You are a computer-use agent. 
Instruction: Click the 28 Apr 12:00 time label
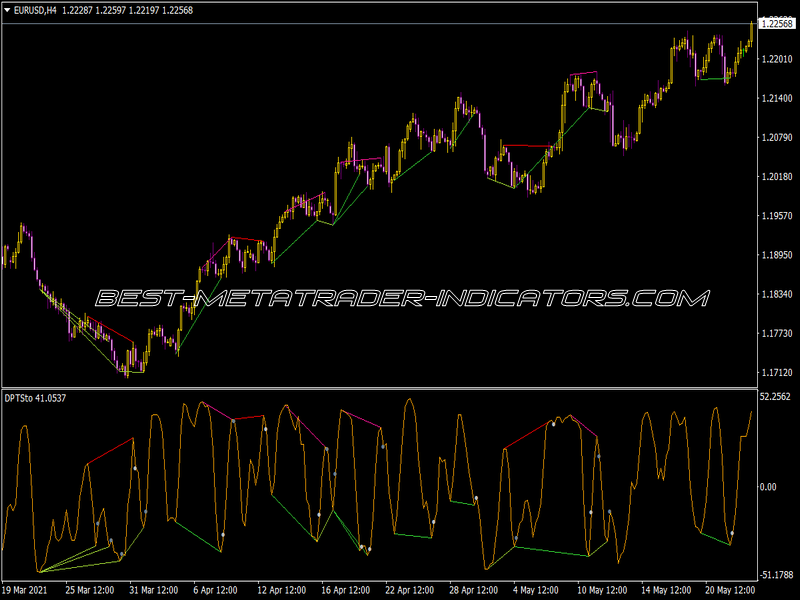point(473,590)
